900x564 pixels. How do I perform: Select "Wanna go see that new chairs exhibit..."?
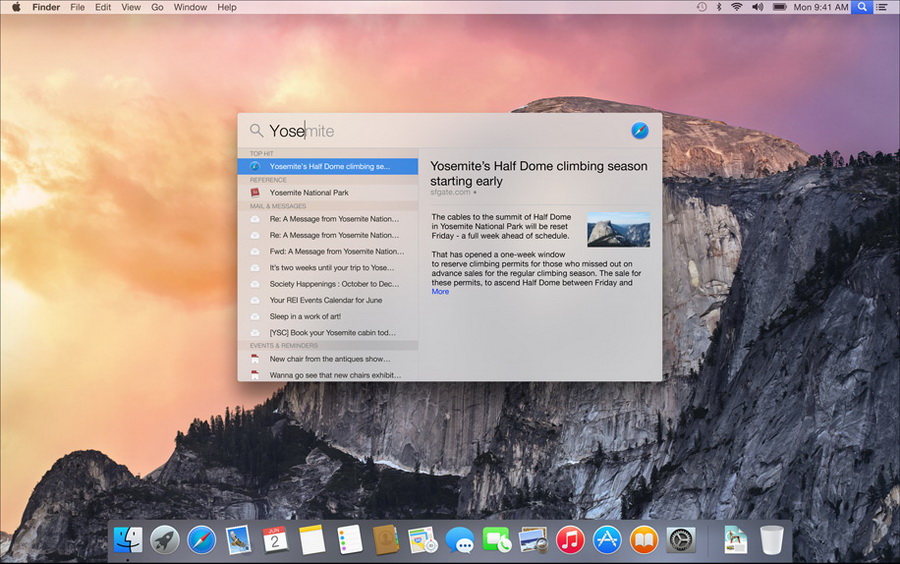328,375
